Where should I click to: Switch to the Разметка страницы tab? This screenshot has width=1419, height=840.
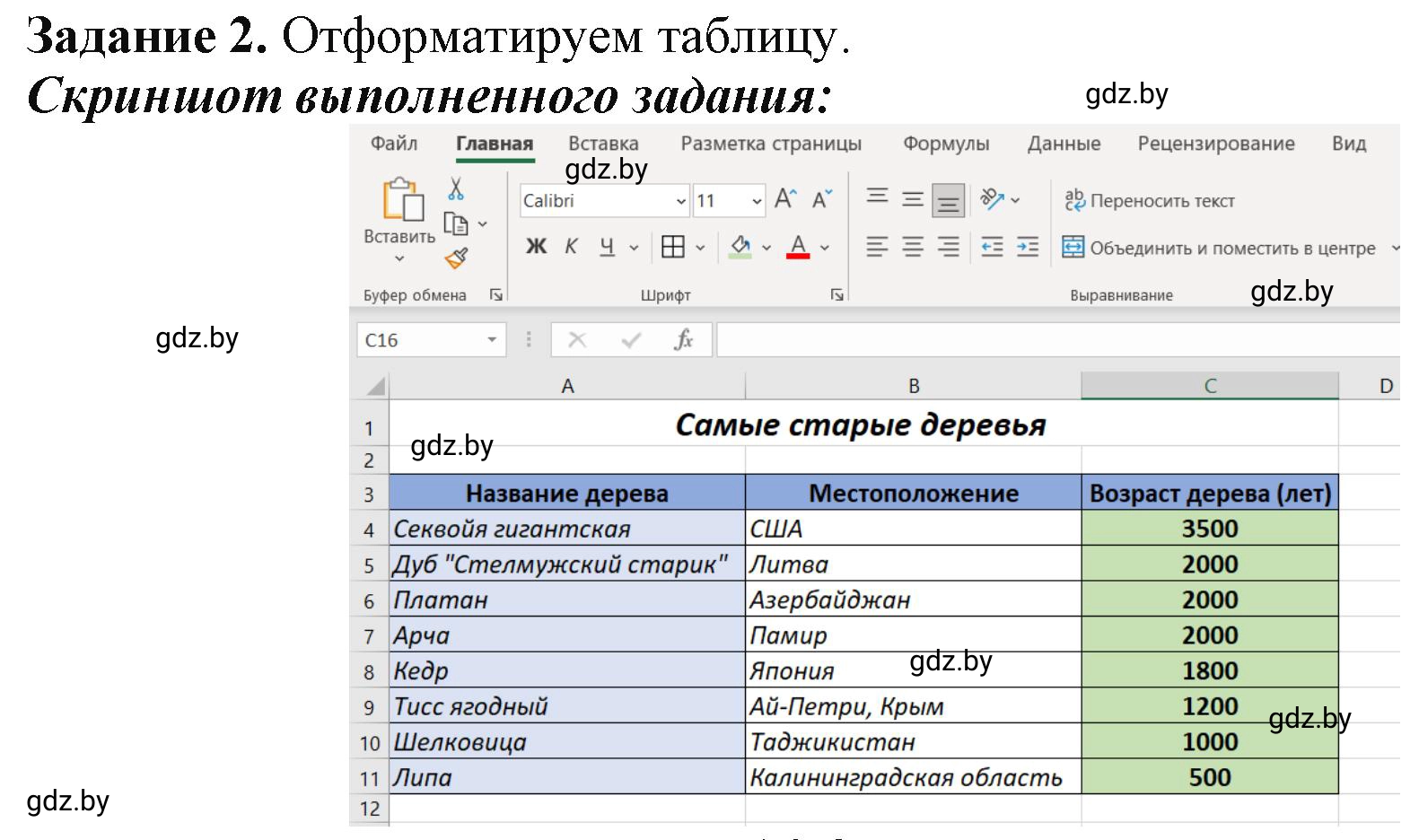(771, 144)
